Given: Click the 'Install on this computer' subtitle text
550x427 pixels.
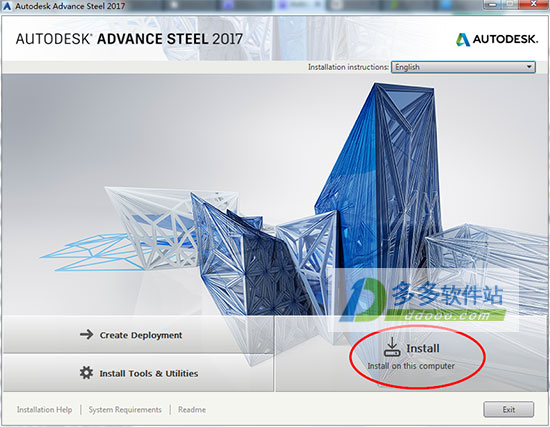Looking at the screenshot, I should (411, 366).
